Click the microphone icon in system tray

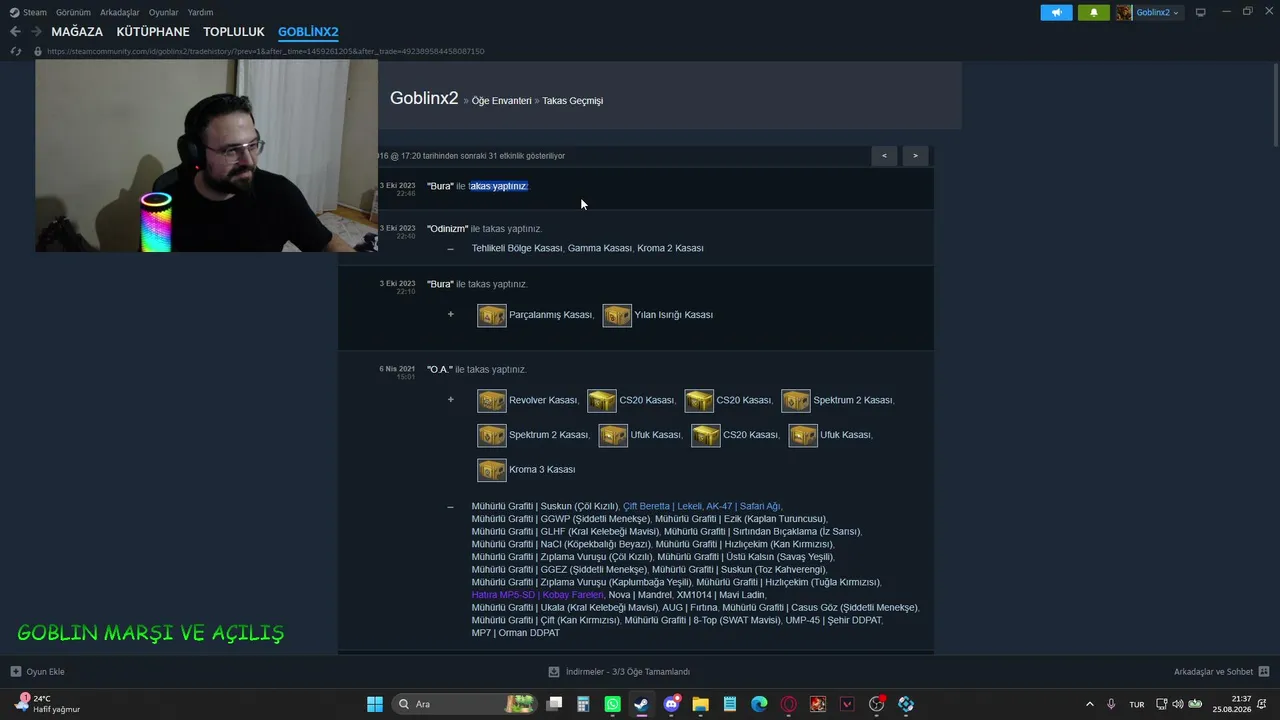tap(1111, 704)
